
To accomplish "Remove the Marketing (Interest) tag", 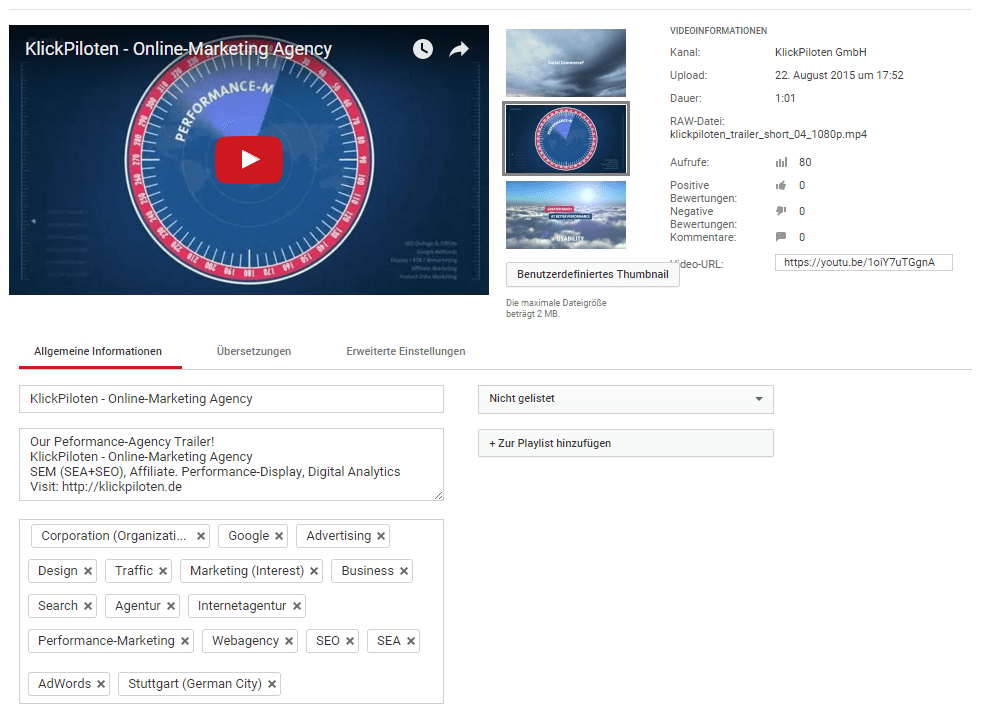I will [x=313, y=571].
